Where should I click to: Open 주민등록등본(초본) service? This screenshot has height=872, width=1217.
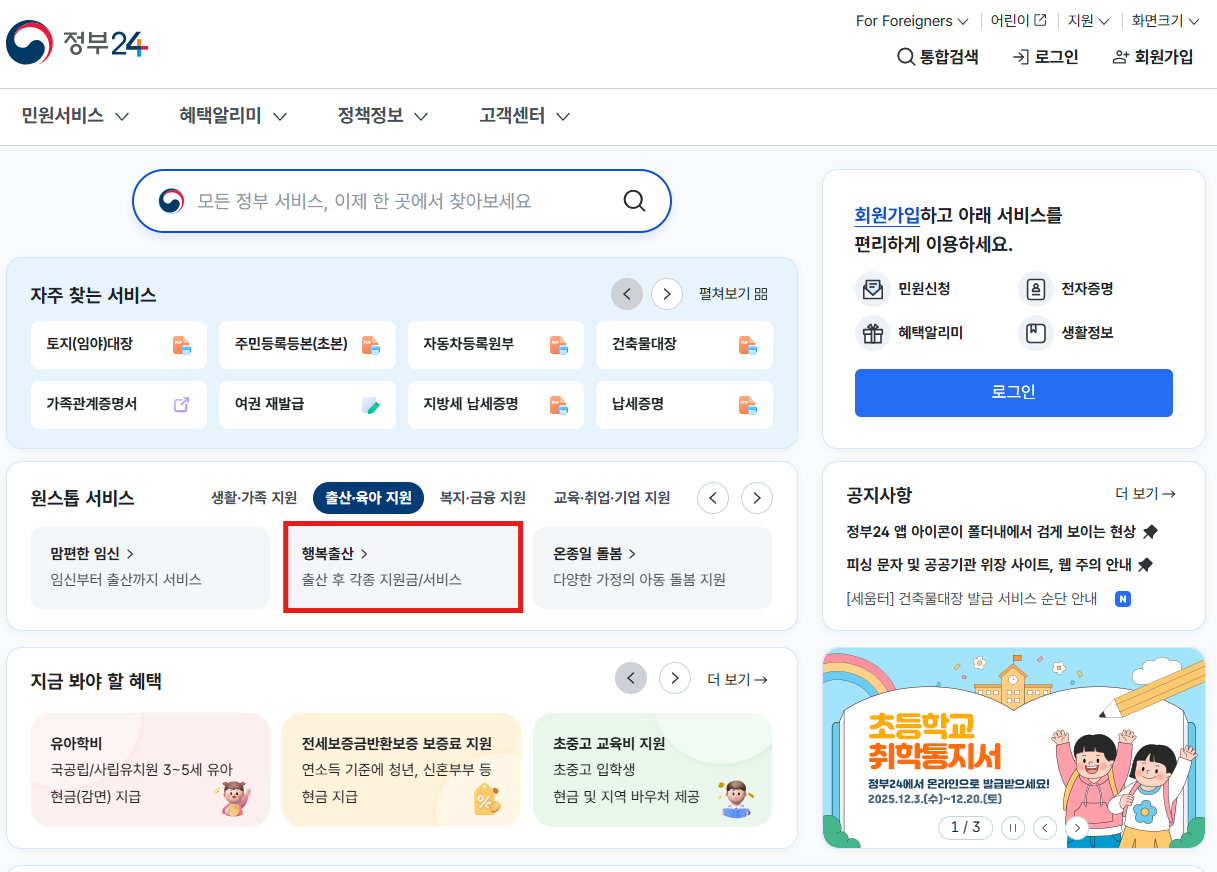[307, 345]
